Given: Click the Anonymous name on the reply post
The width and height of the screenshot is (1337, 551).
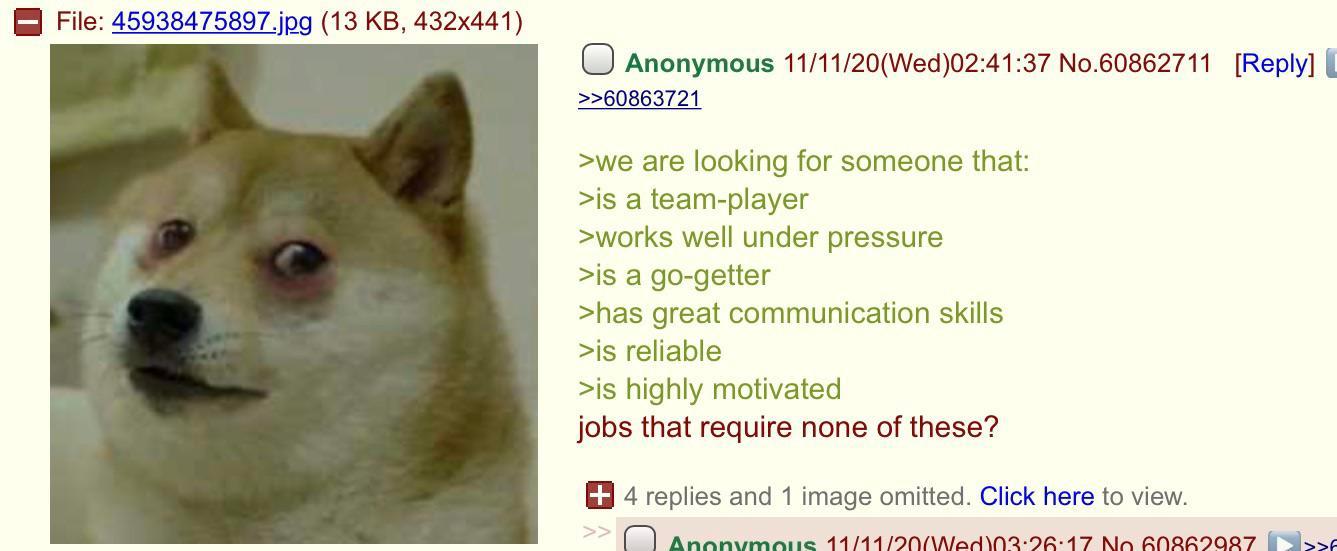Looking at the screenshot, I should [x=741, y=544].
